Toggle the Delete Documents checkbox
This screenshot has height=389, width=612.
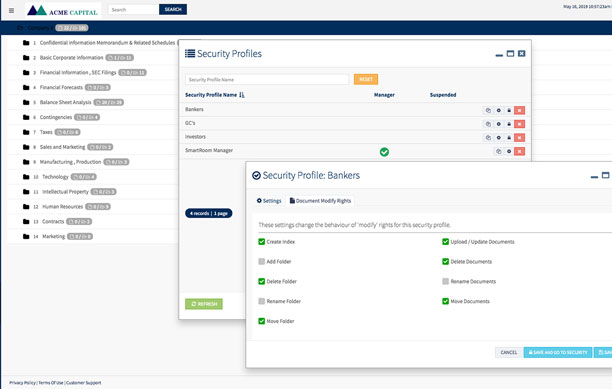445,261
